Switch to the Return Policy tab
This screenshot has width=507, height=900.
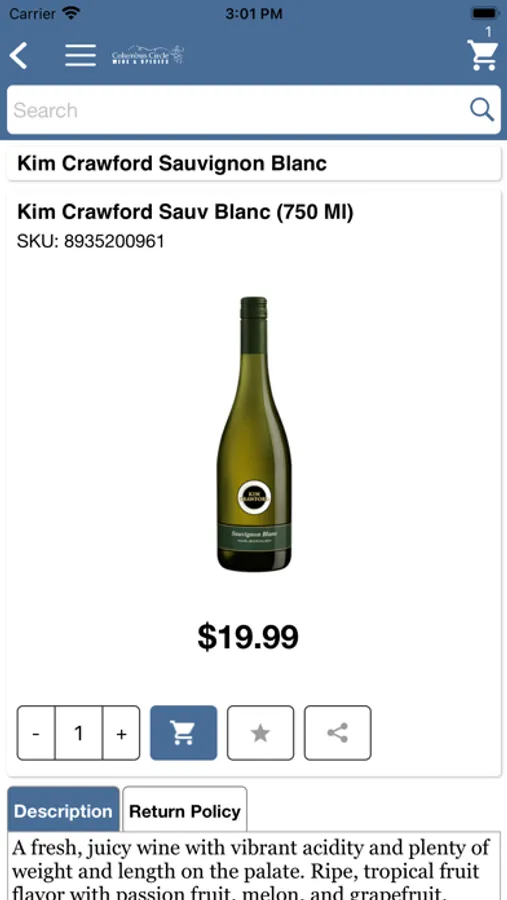tap(185, 810)
